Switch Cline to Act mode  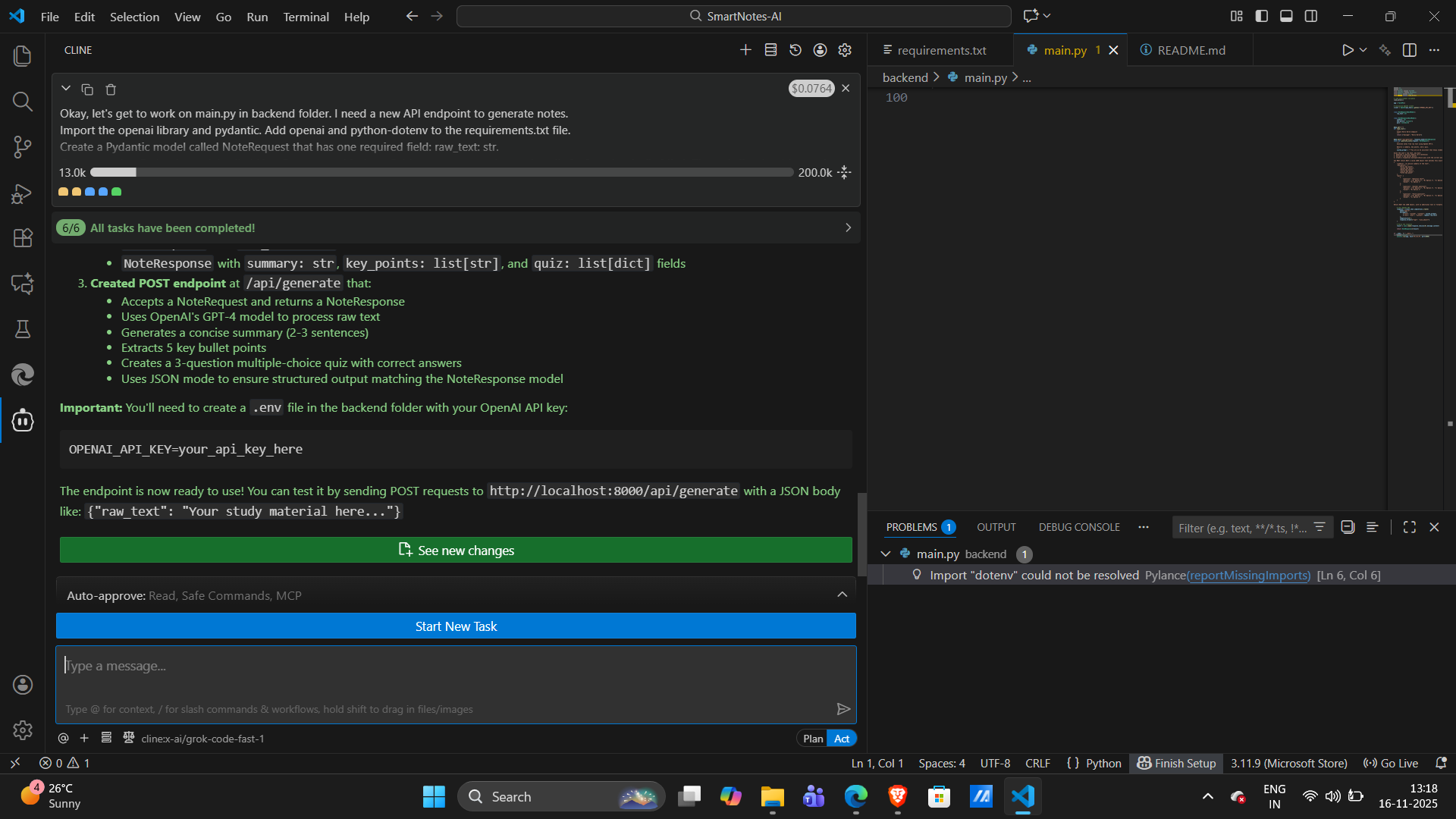[842, 739]
